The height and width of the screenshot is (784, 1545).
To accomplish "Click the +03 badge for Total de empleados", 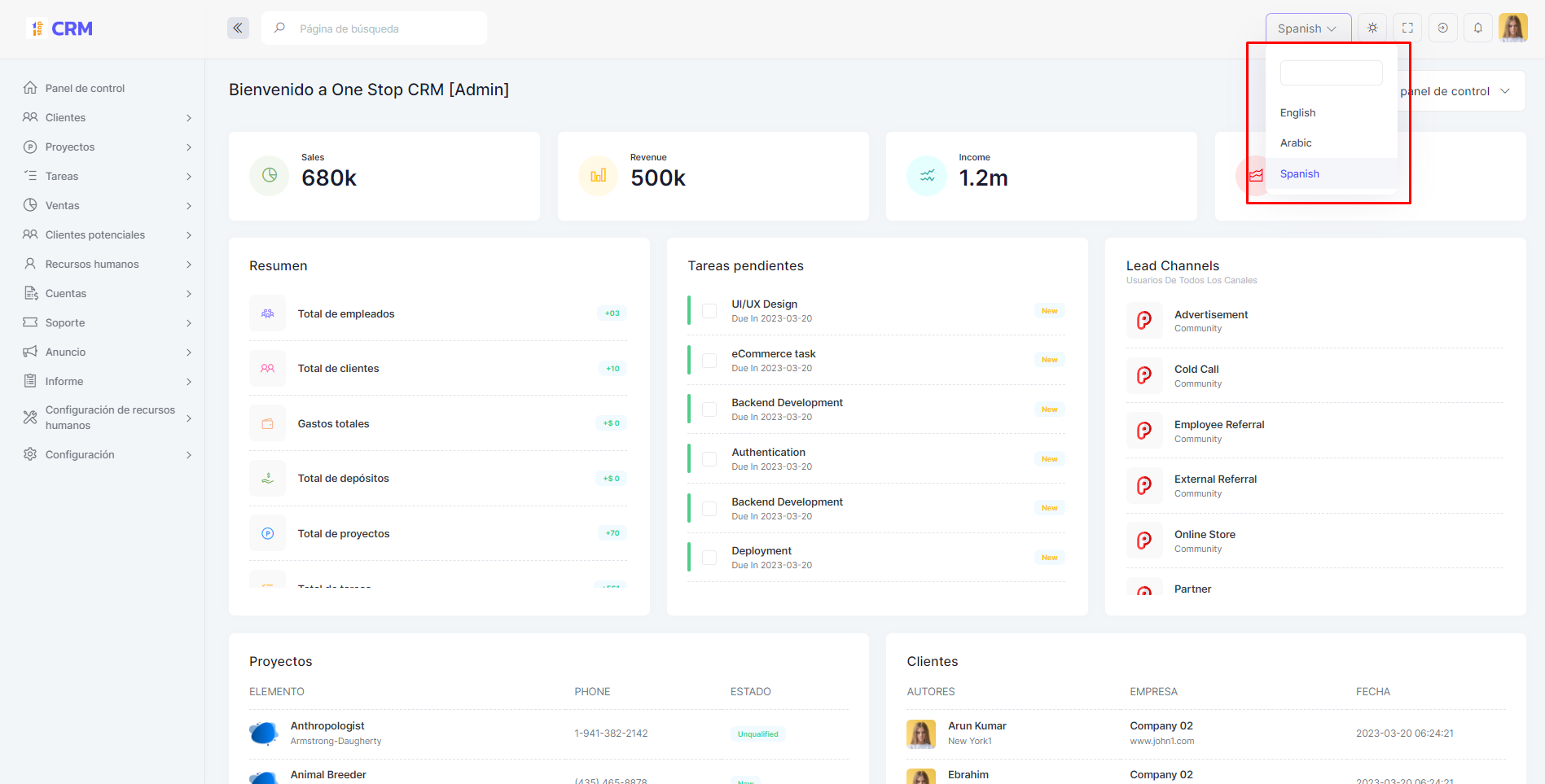I will tap(612, 313).
